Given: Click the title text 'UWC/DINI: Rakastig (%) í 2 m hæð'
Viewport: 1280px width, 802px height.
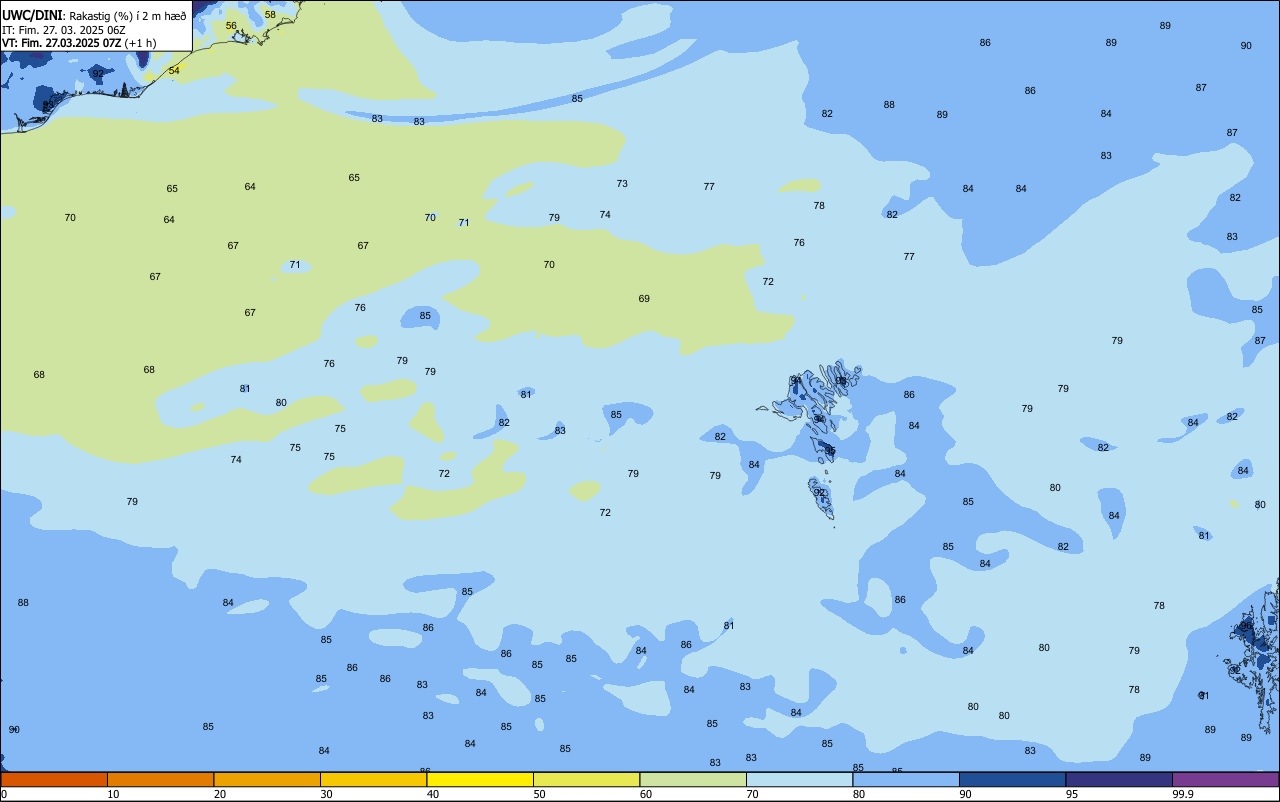Looking at the screenshot, I should [x=94, y=15].
